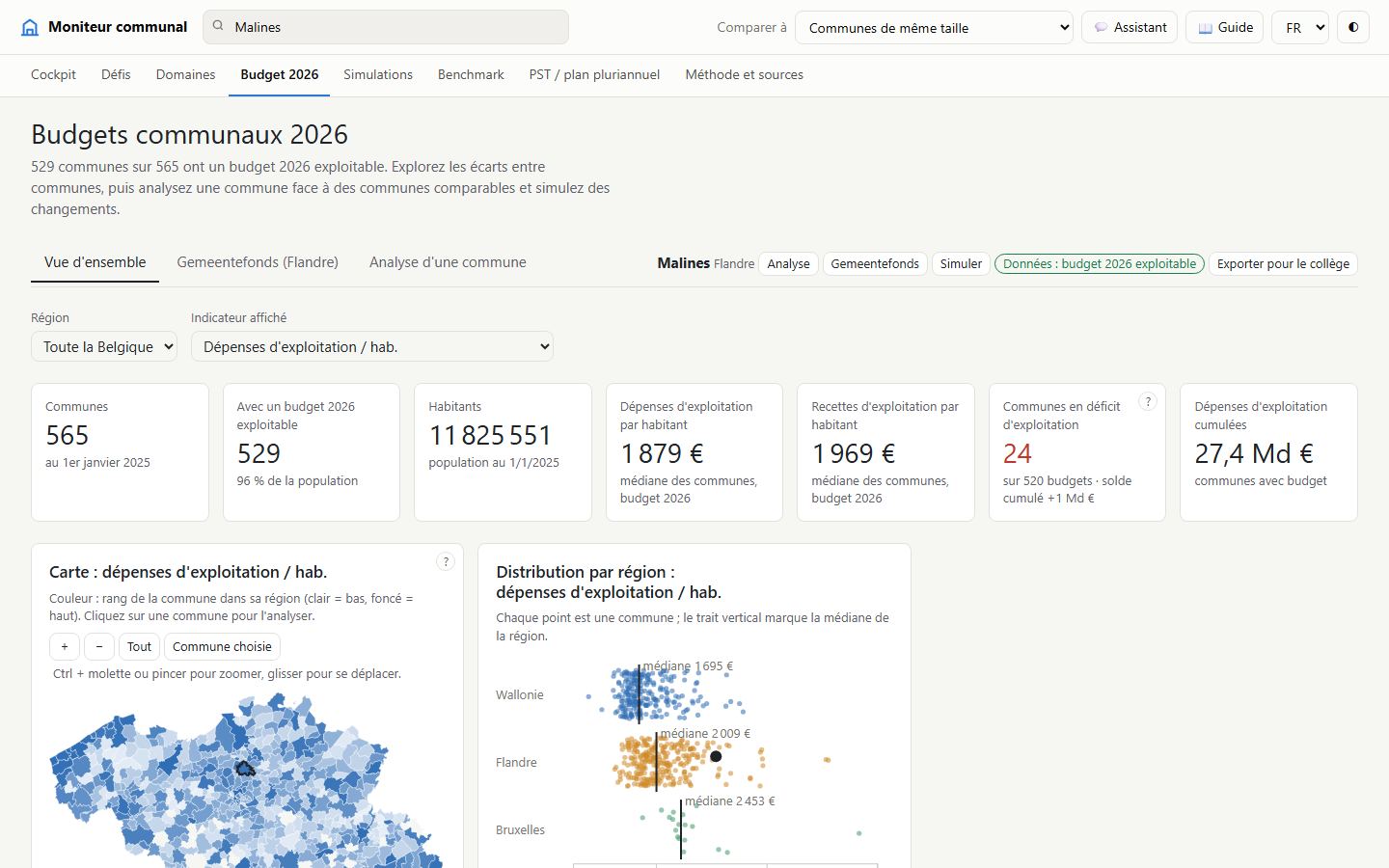Viewport: 1389px width, 868px height.
Task: Open the Assistant chat button
Action: [x=1130, y=27]
